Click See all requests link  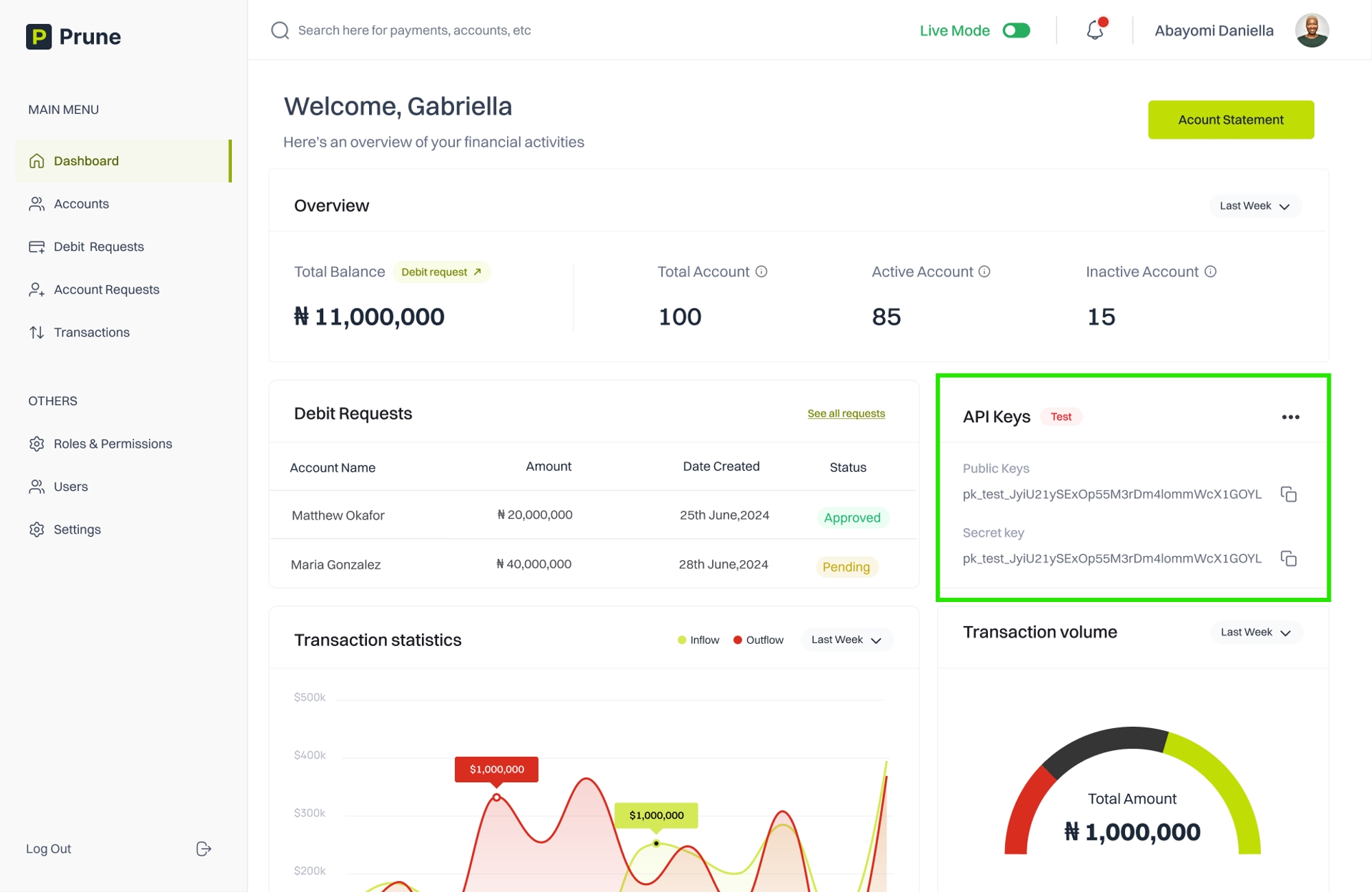click(846, 413)
